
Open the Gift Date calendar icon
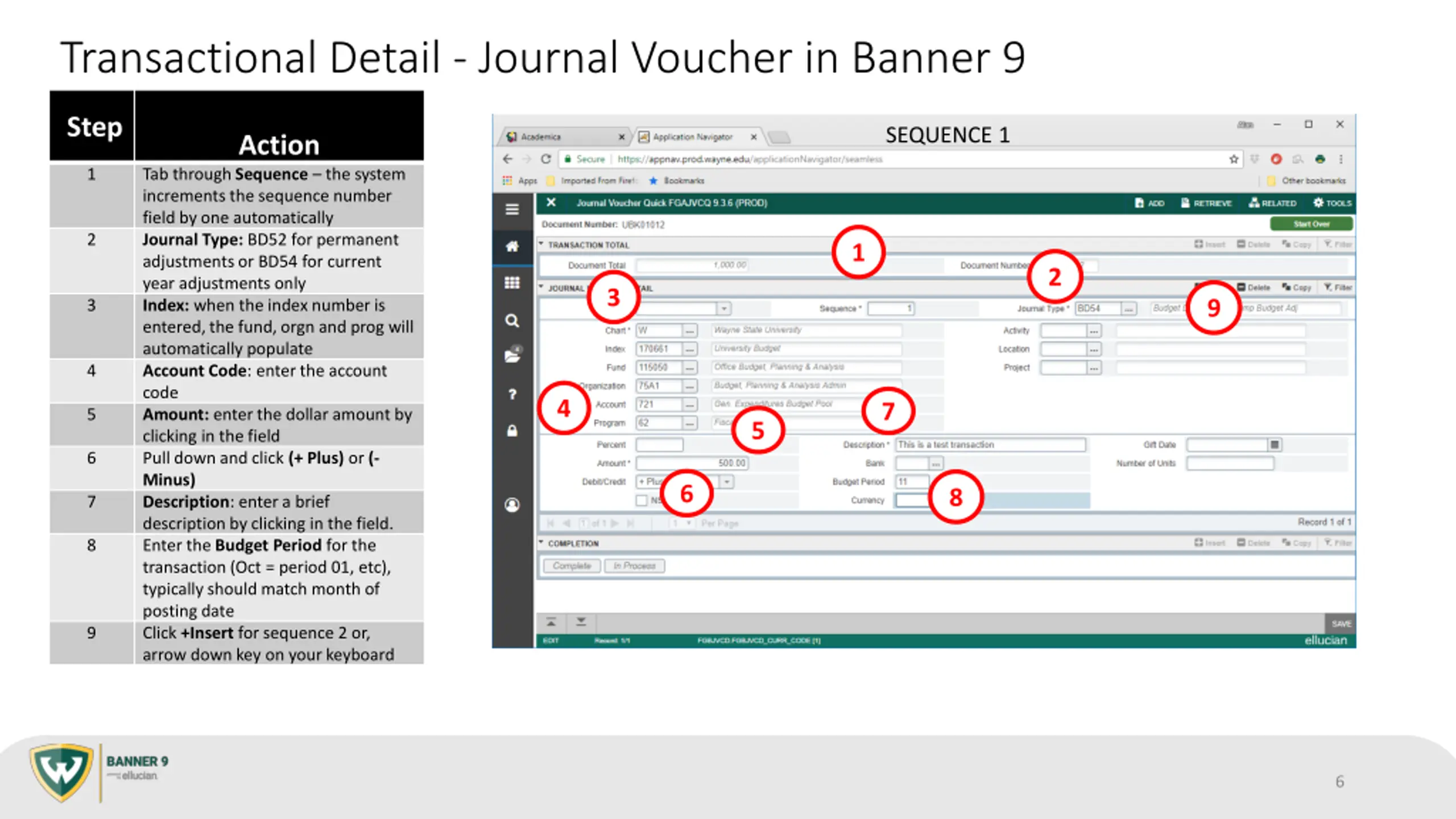[1275, 445]
